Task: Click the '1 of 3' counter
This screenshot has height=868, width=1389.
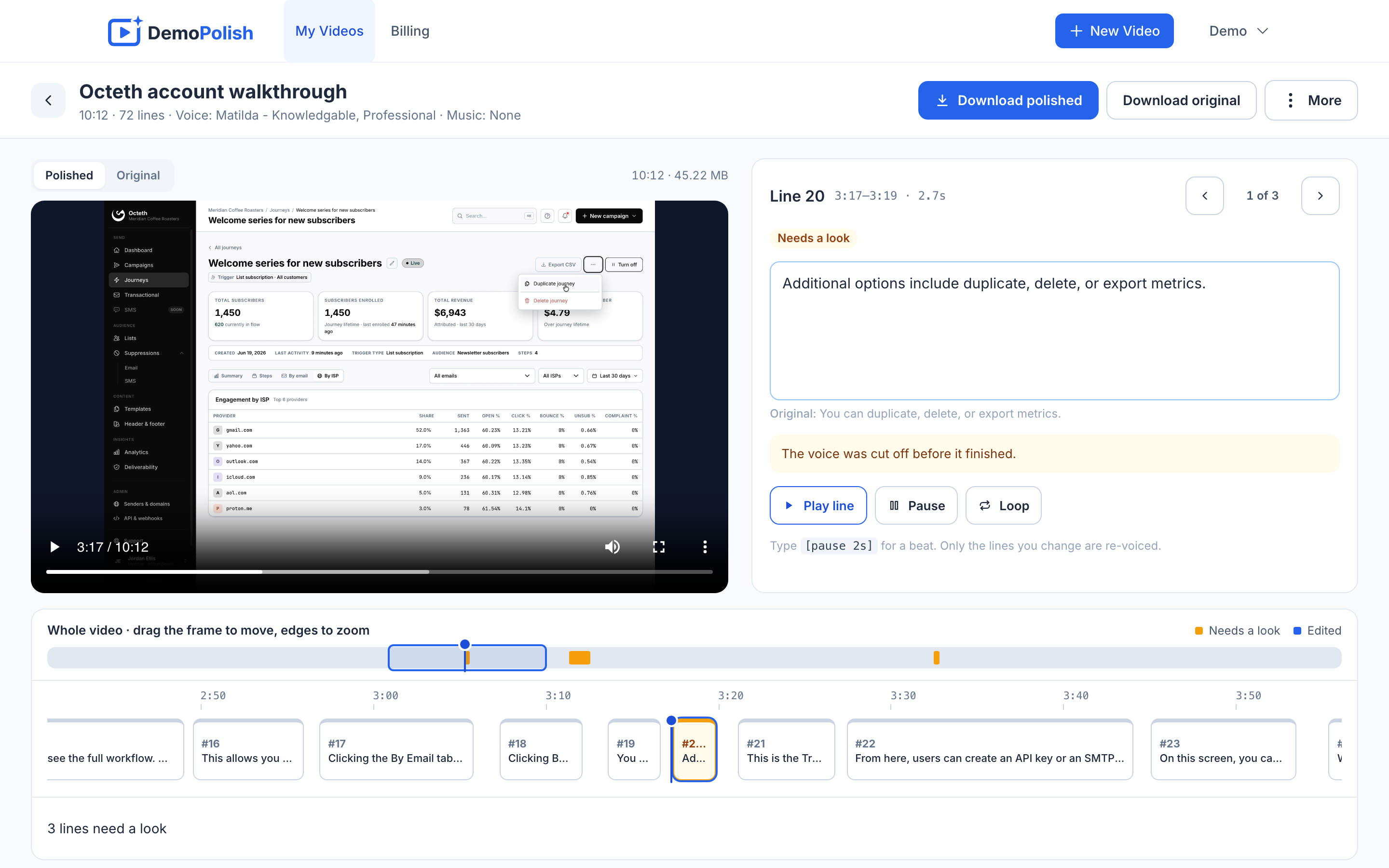Action: 1262,196
